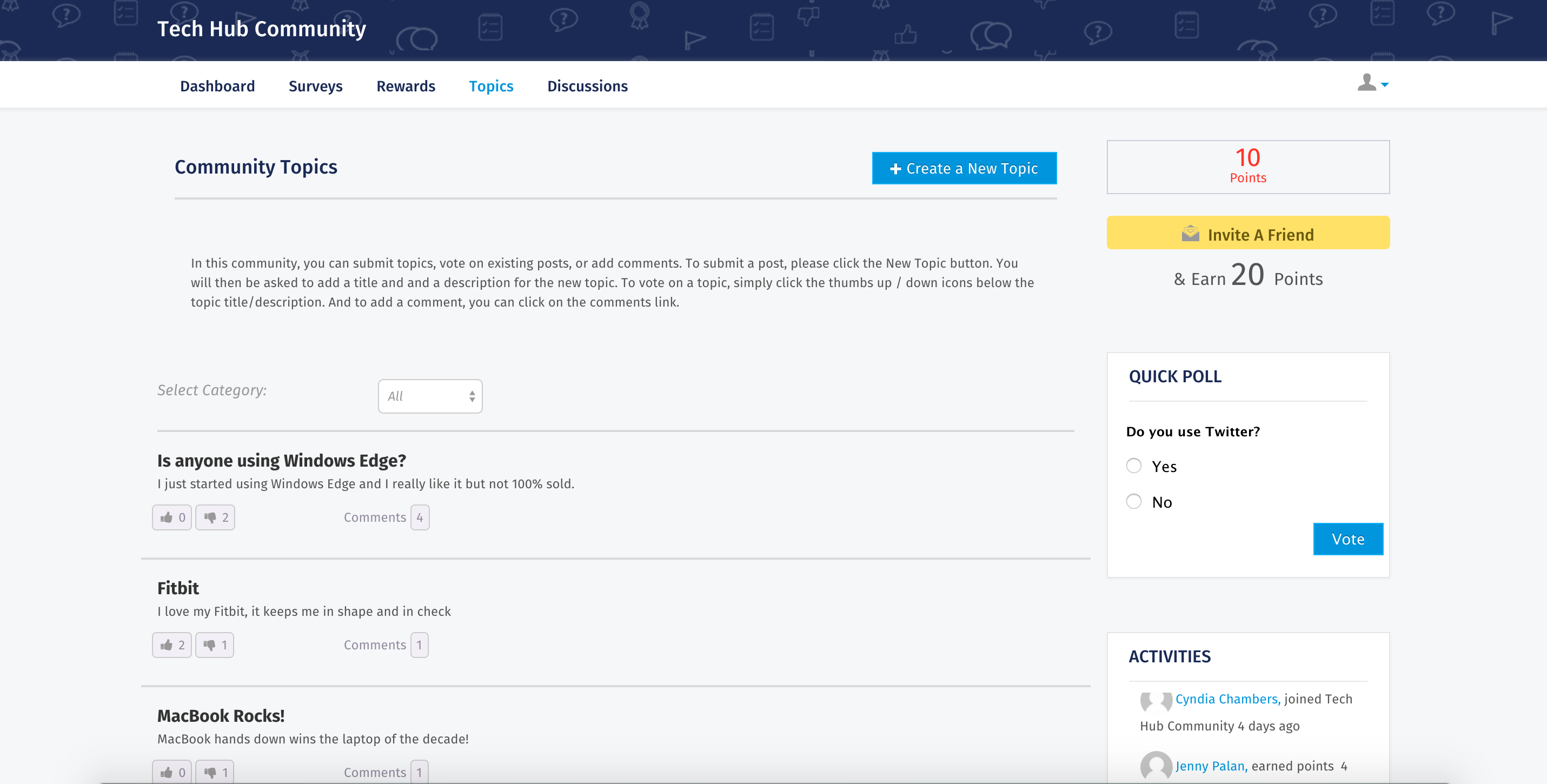Open Cyndia Chambers profile link
The width and height of the screenshot is (1547, 784).
coord(1226,698)
